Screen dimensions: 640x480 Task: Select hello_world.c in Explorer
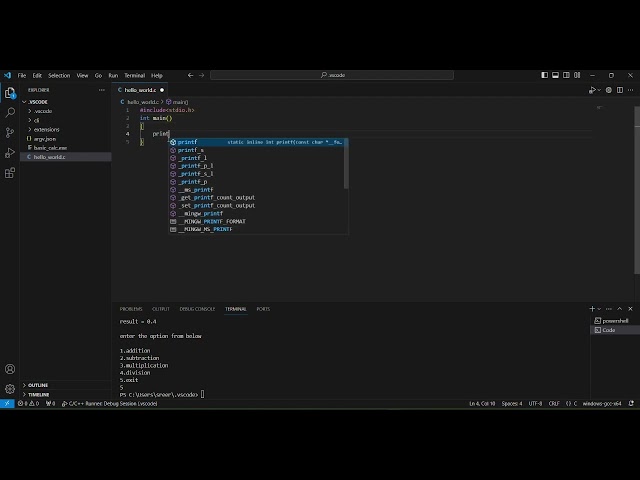pyautogui.click(x=65, y=157)
